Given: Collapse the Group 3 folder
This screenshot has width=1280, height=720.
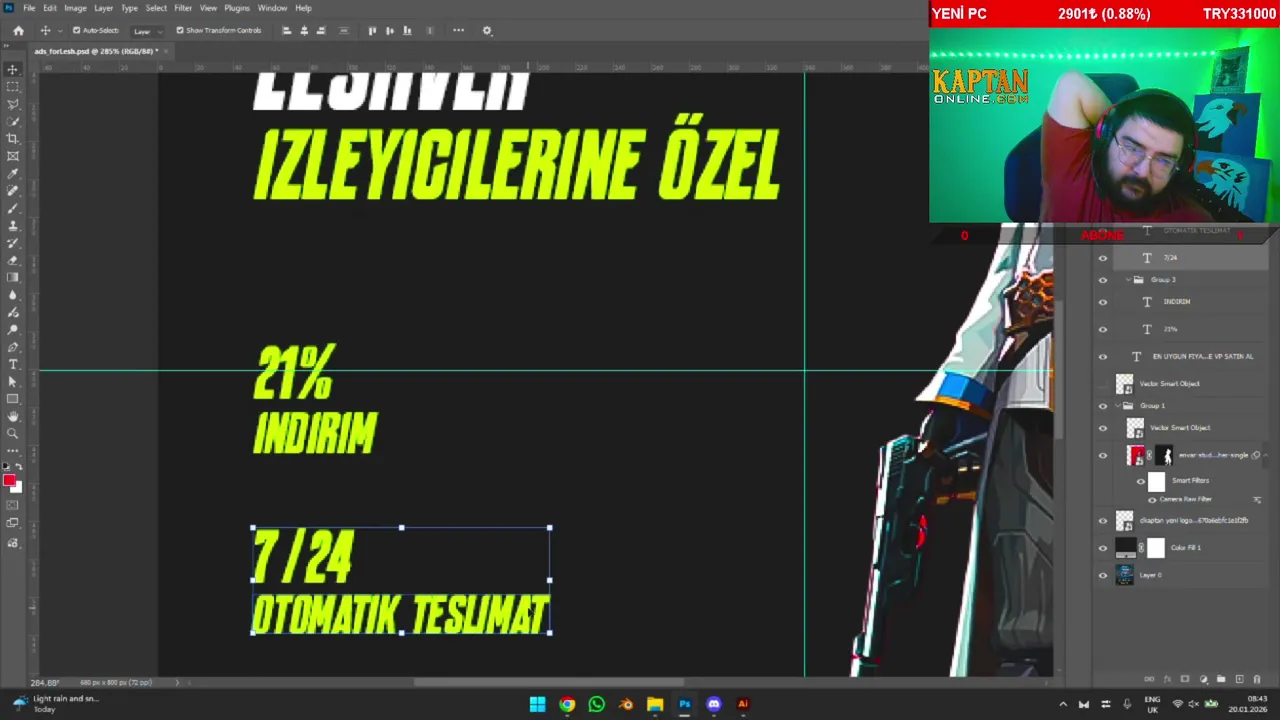Looking at the screenshot, I should click(x=1127, y=280).
